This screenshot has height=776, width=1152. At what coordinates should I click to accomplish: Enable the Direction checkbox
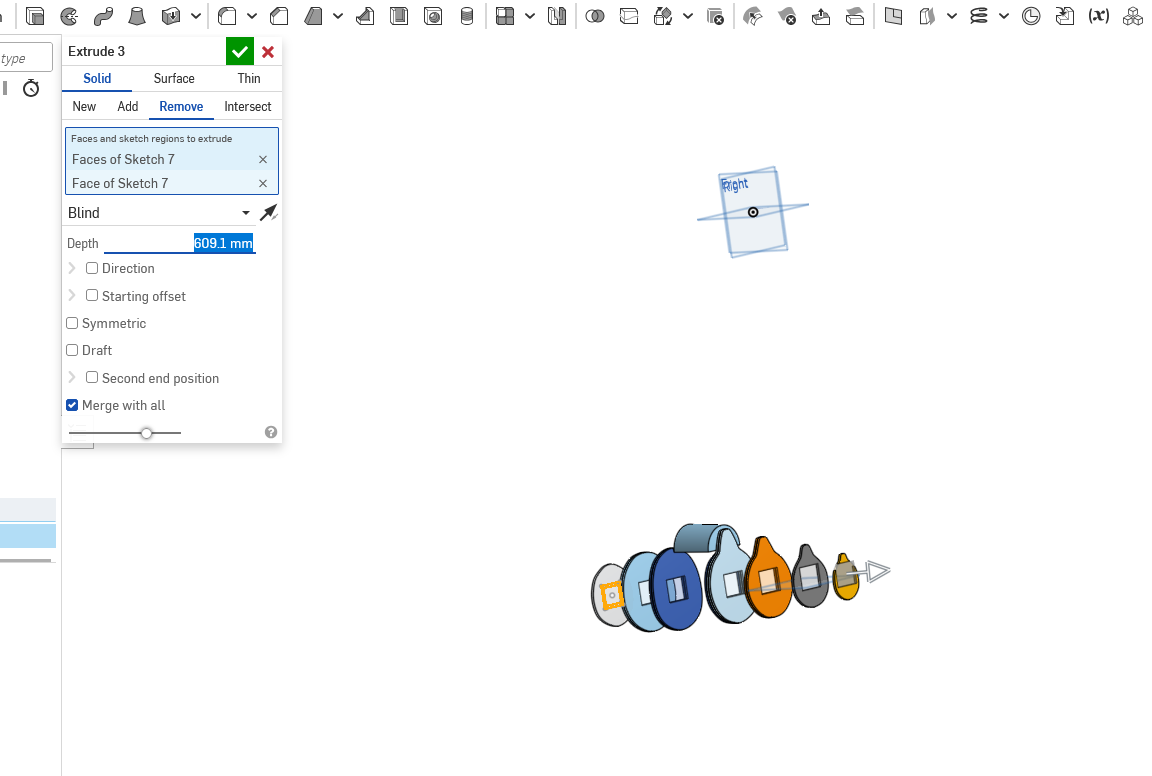pyautogui.click(x=92, y=268)
